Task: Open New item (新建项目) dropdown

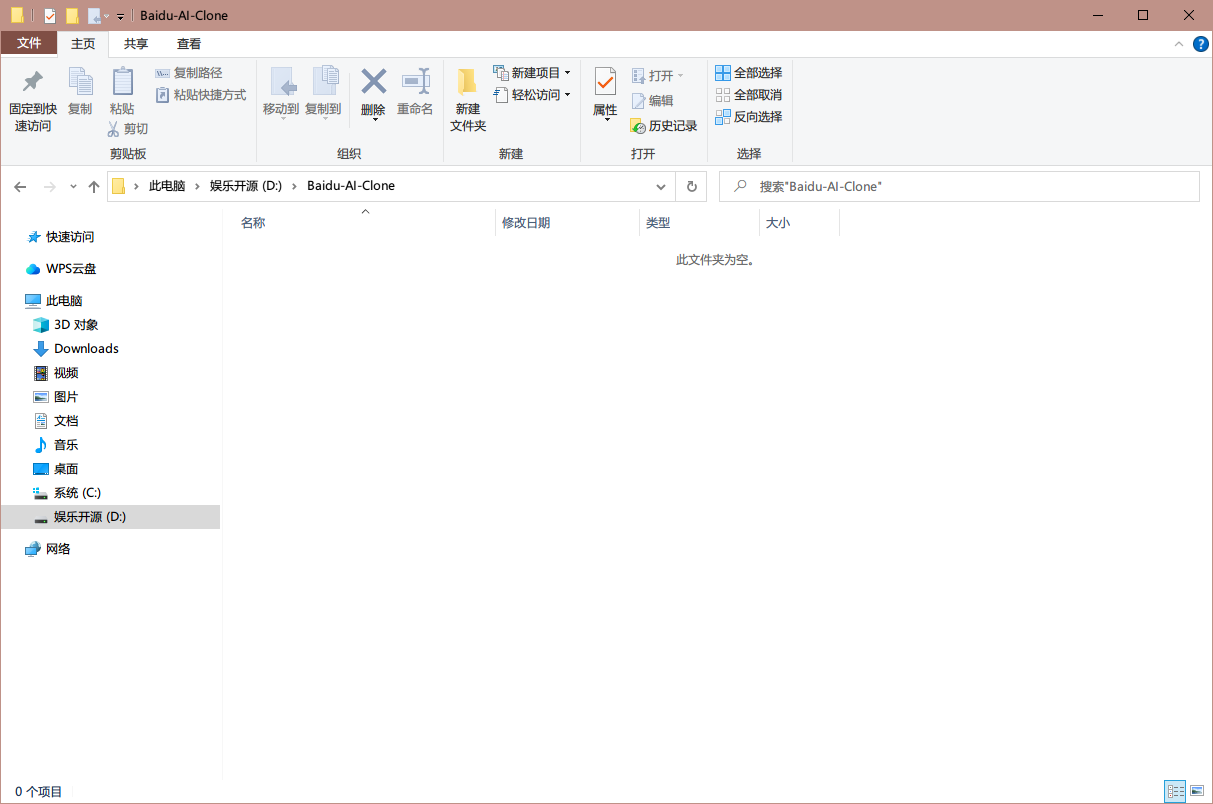Action: (532, 73)
